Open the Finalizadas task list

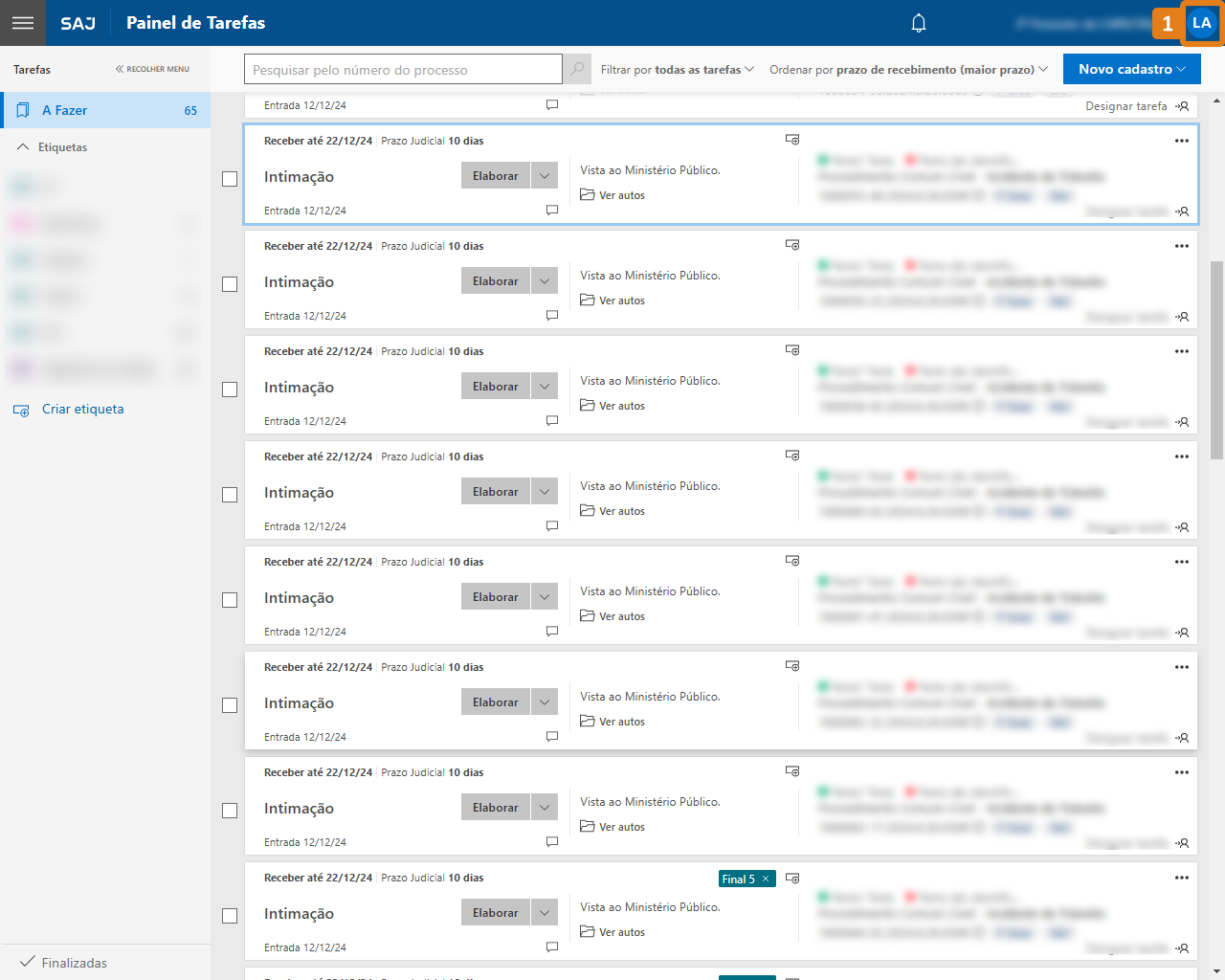click(x=74, y=963)
